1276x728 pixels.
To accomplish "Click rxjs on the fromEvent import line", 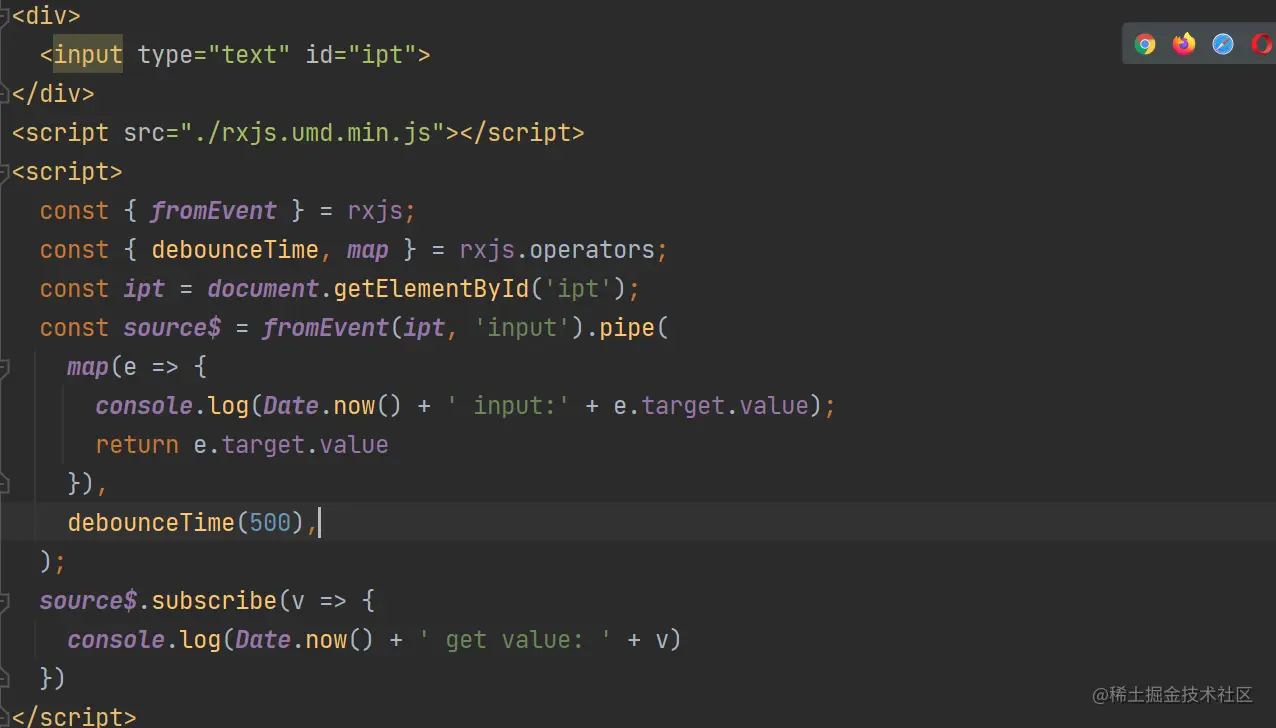I will coord(375,211).
